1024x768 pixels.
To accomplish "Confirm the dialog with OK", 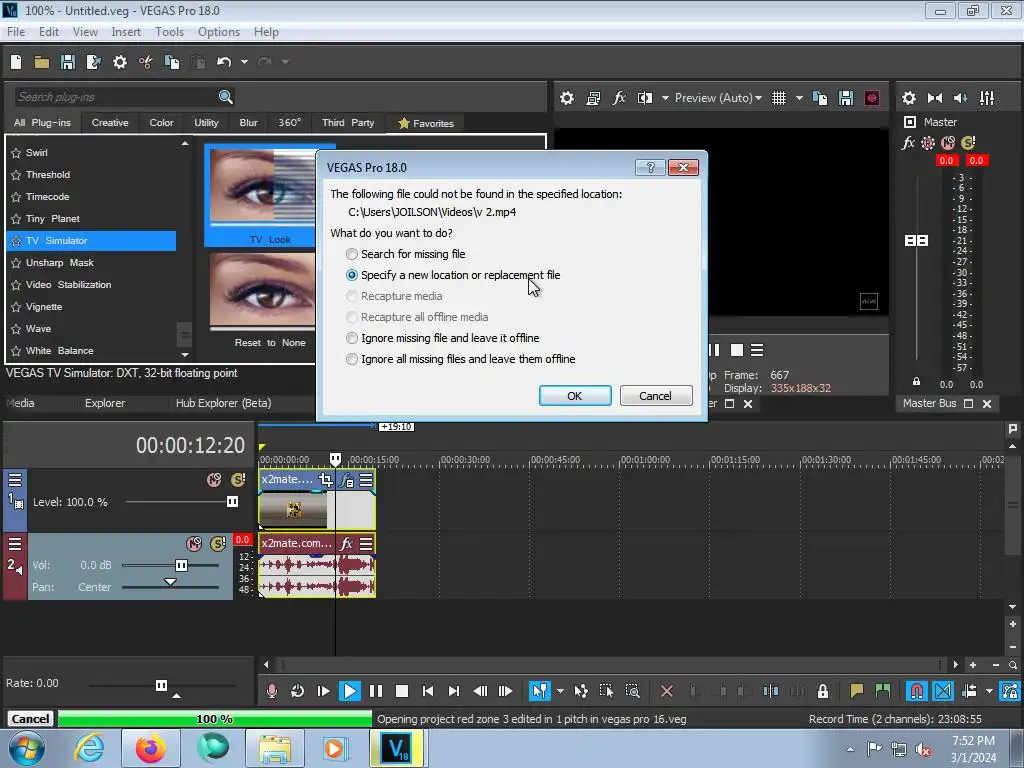I will (x=575, y=396).
